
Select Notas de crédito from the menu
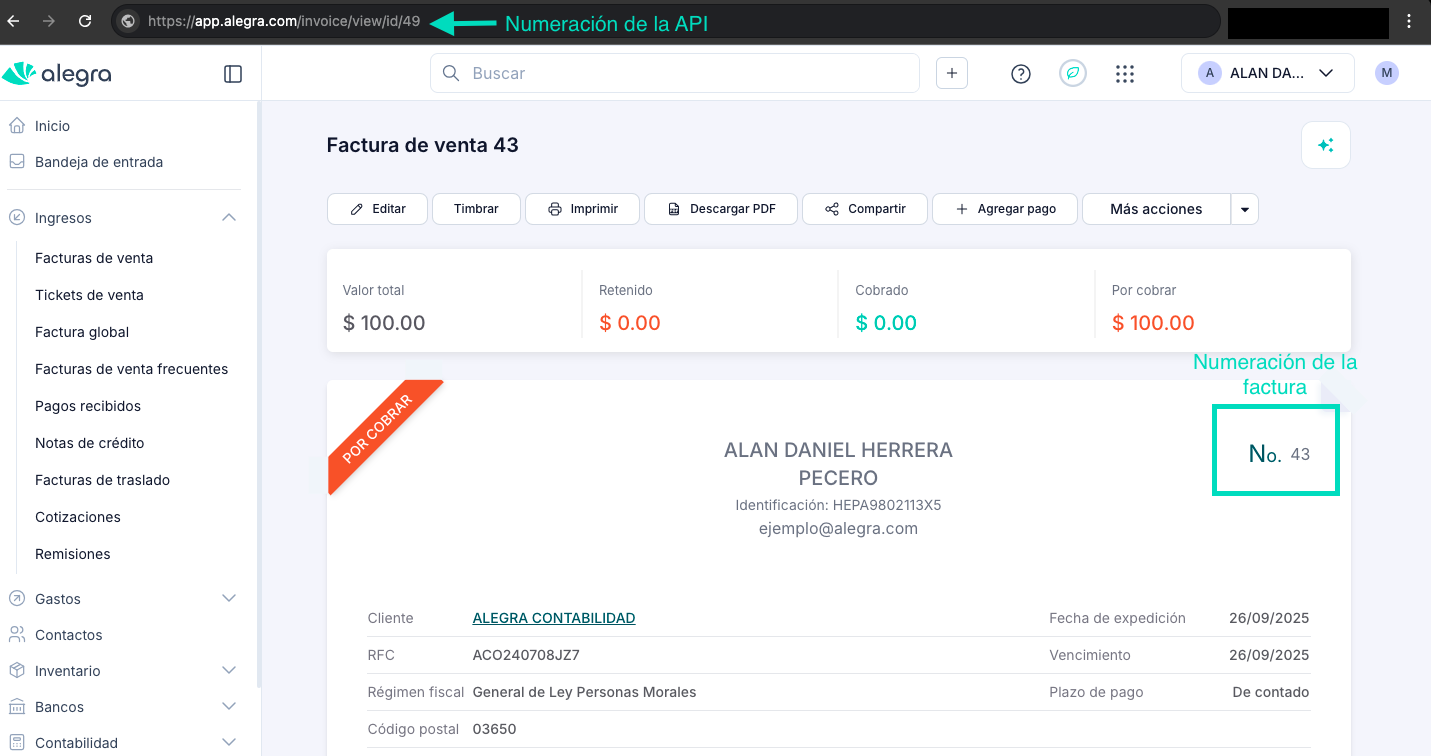91,442
